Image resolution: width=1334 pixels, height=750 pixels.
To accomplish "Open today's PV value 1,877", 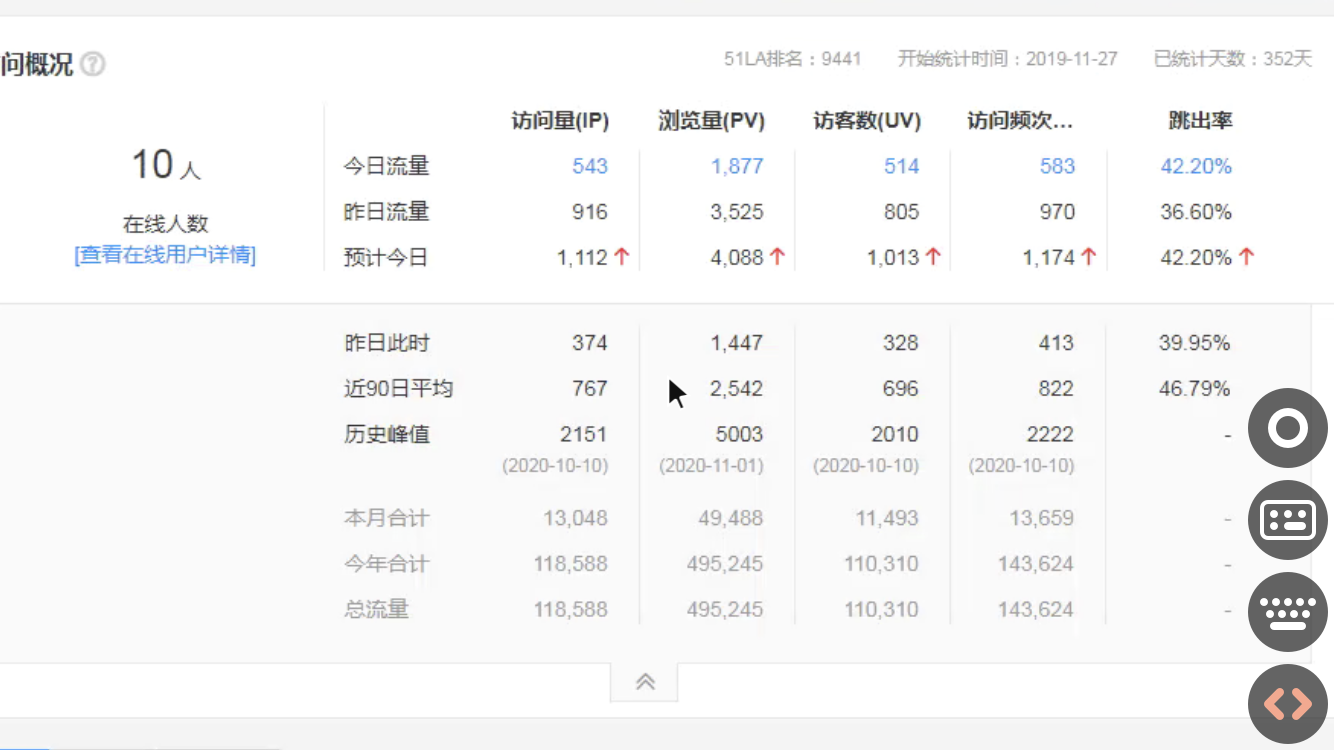I will point(737,166).
